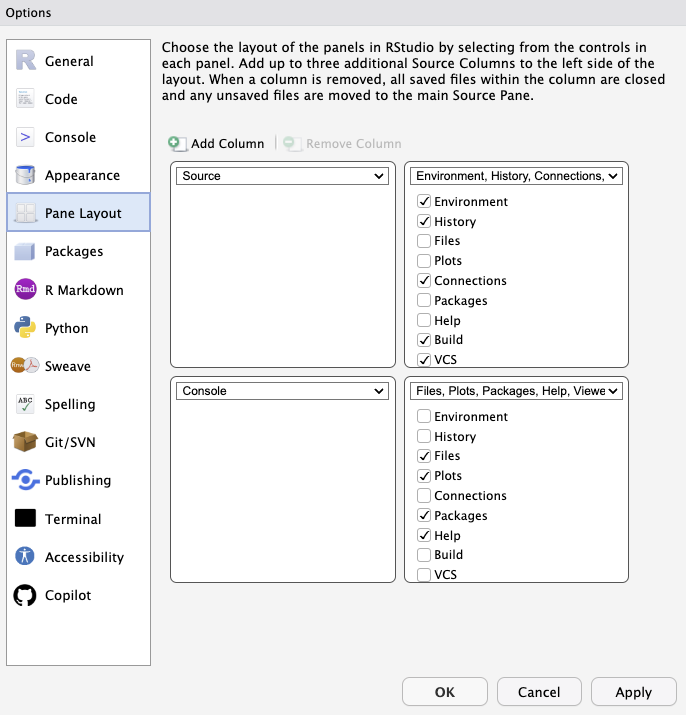Click the Sweave PDF icon
This screenshot has width=686, height=715.
click(25, 365)
